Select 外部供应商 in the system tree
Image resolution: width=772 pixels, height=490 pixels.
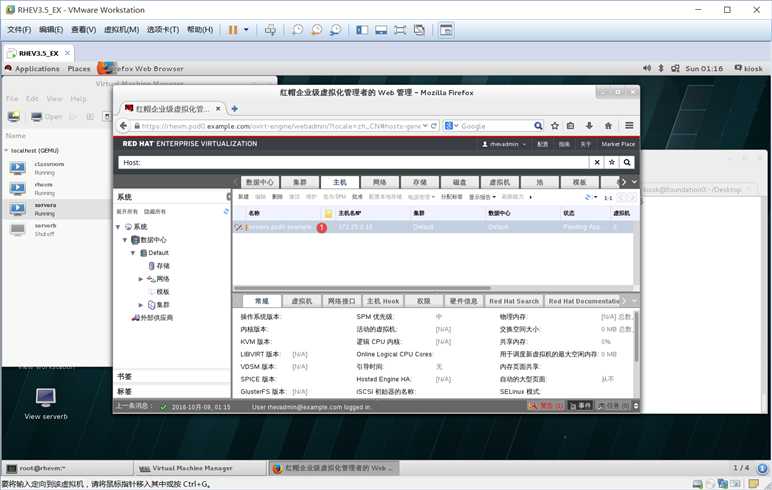click(153, 318)
